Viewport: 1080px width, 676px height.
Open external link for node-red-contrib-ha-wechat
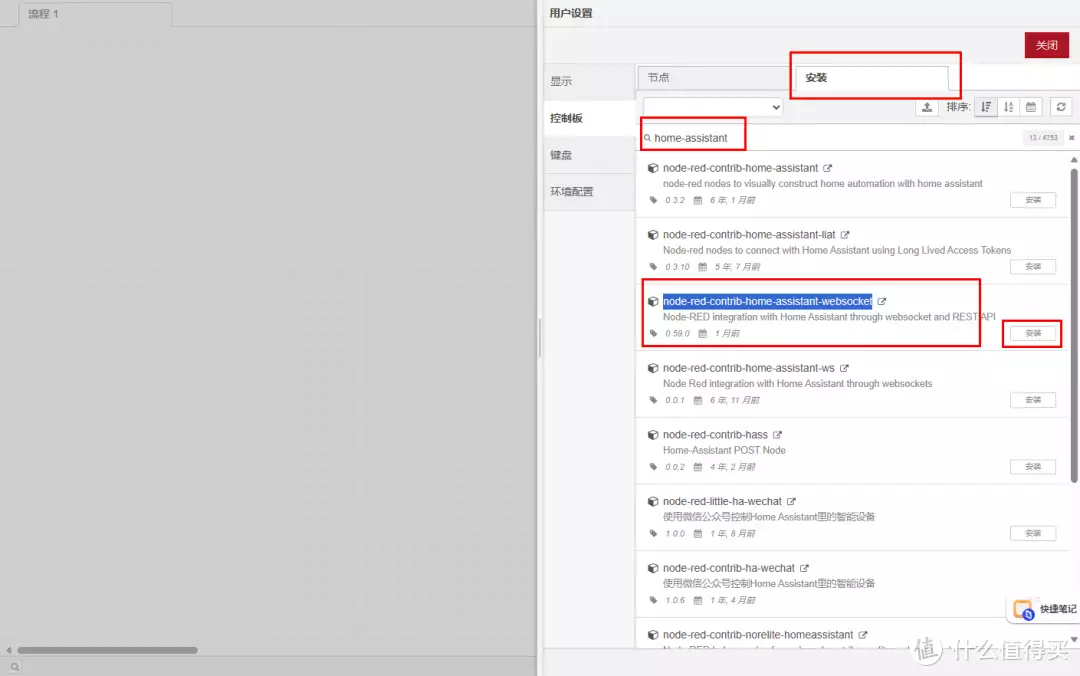804,569
